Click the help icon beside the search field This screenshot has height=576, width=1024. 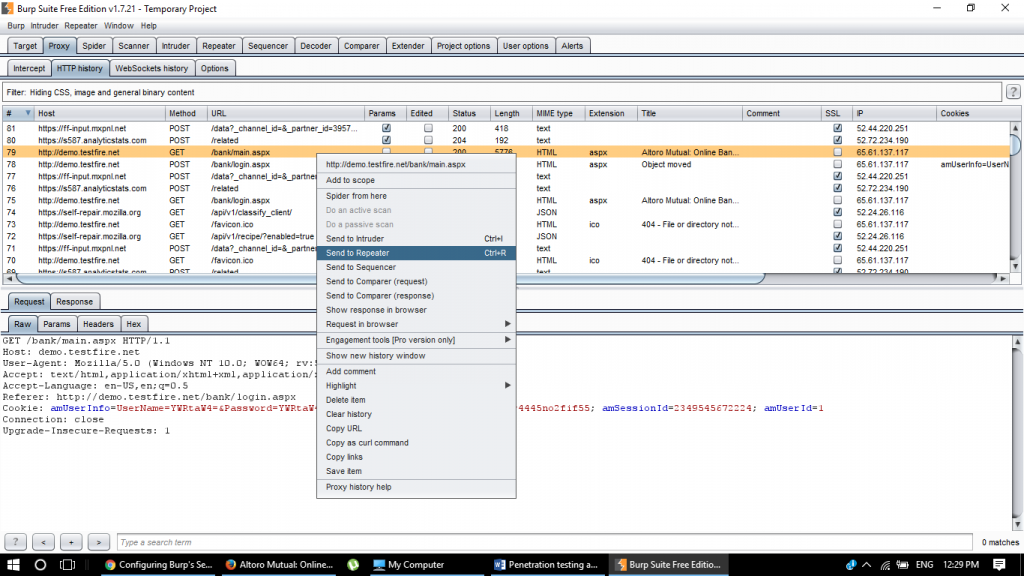15,542
